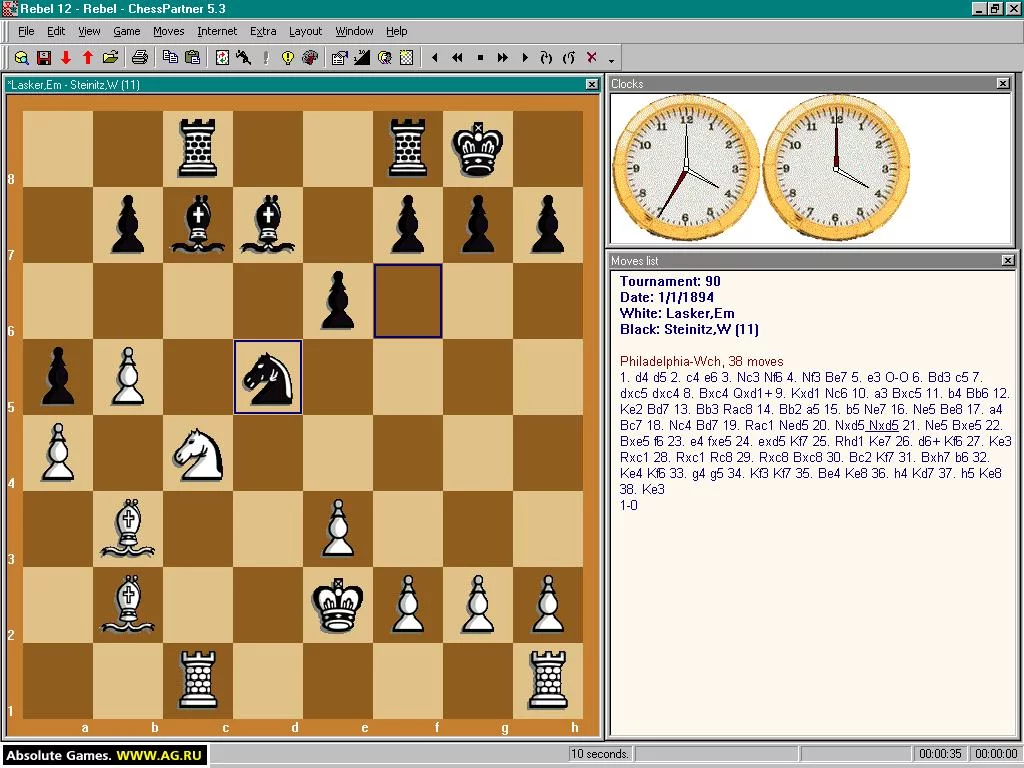Image resolution: width=1024 pixels, height=768 pixels.
Task: Expand the toolbar overflow dropdown arrow
Action: (612, 60)
